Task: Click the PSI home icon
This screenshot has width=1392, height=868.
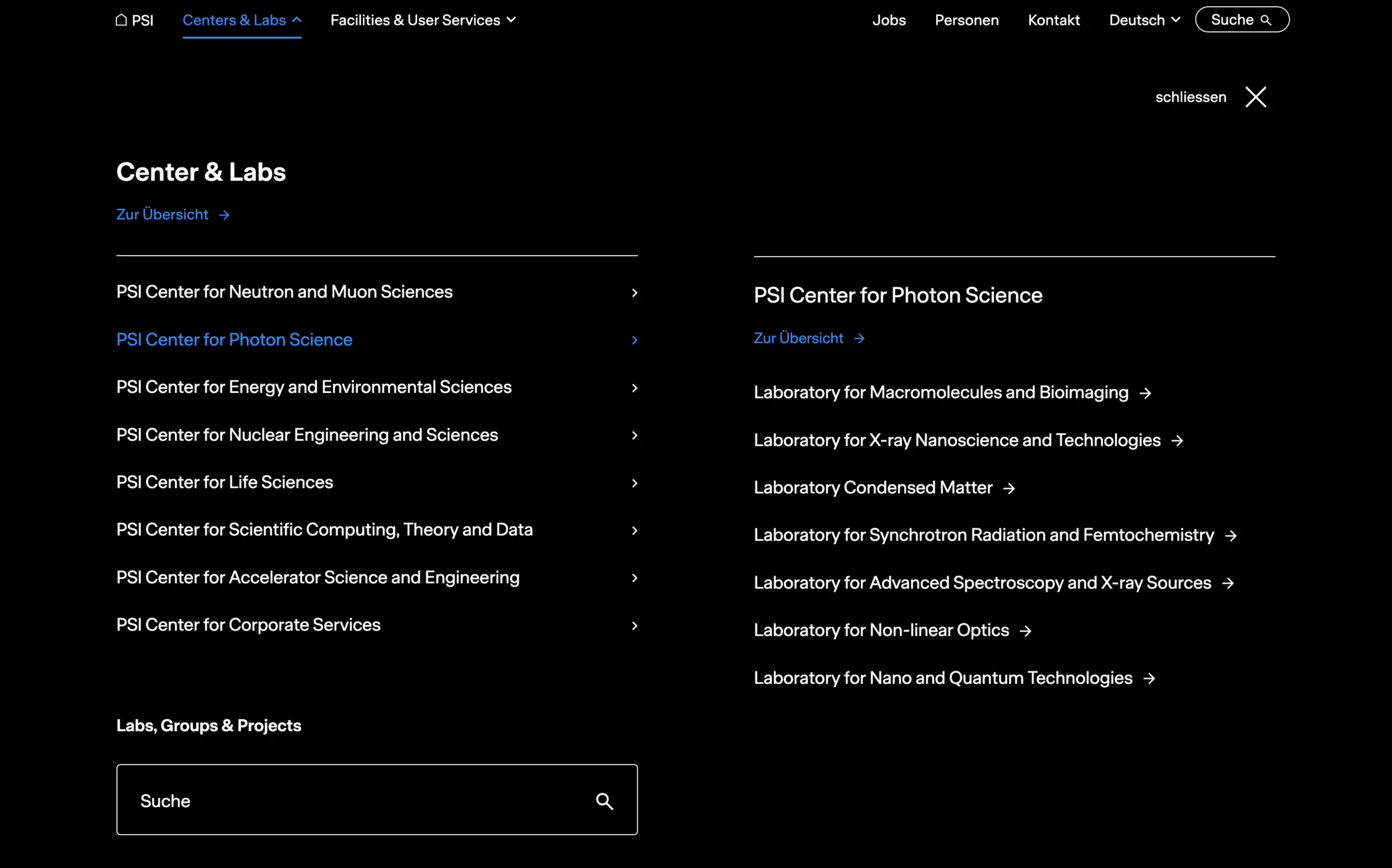Action: click(121, 20)
